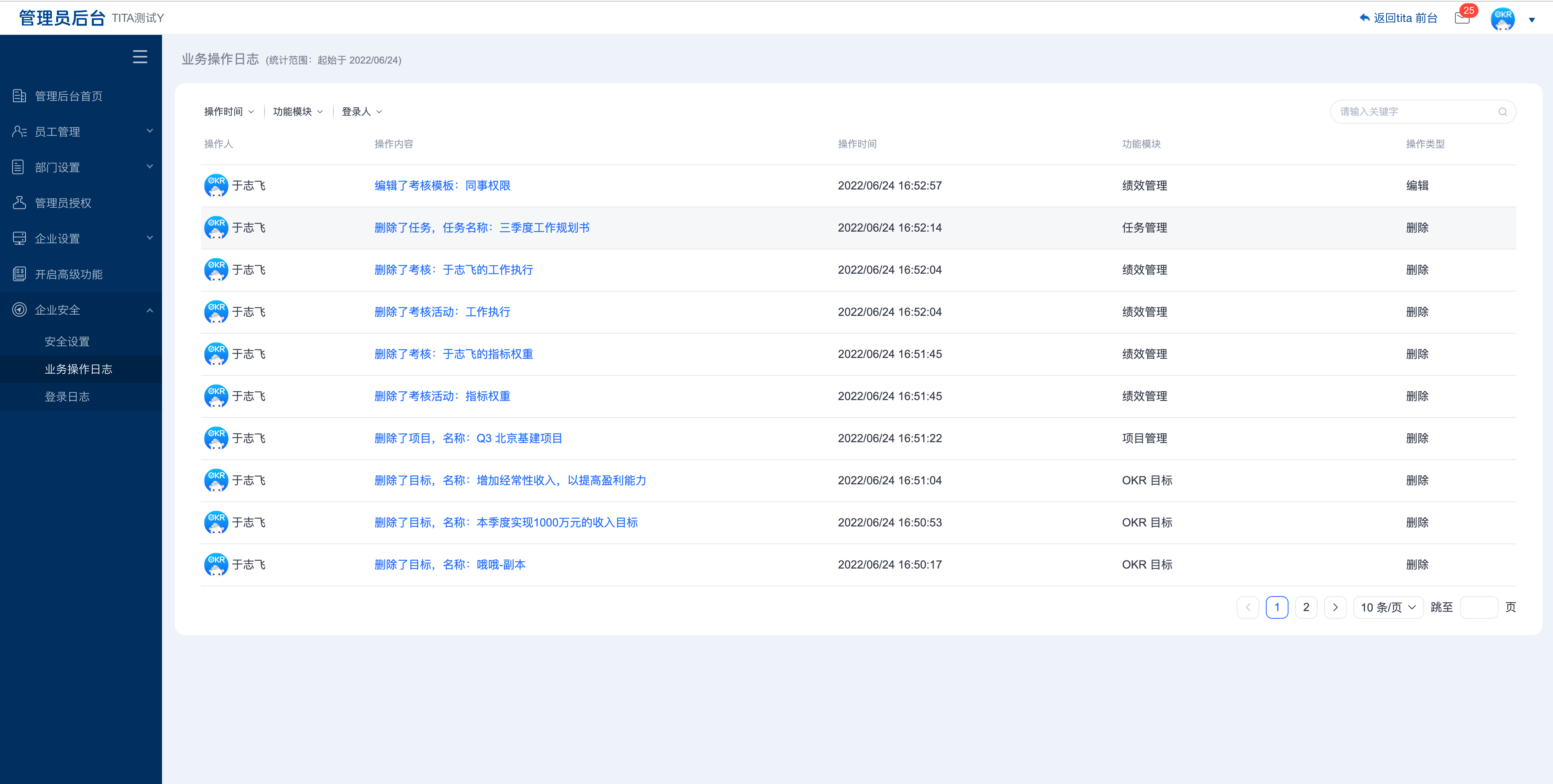Select page 2 in pagination

(x=1306, y=607)
